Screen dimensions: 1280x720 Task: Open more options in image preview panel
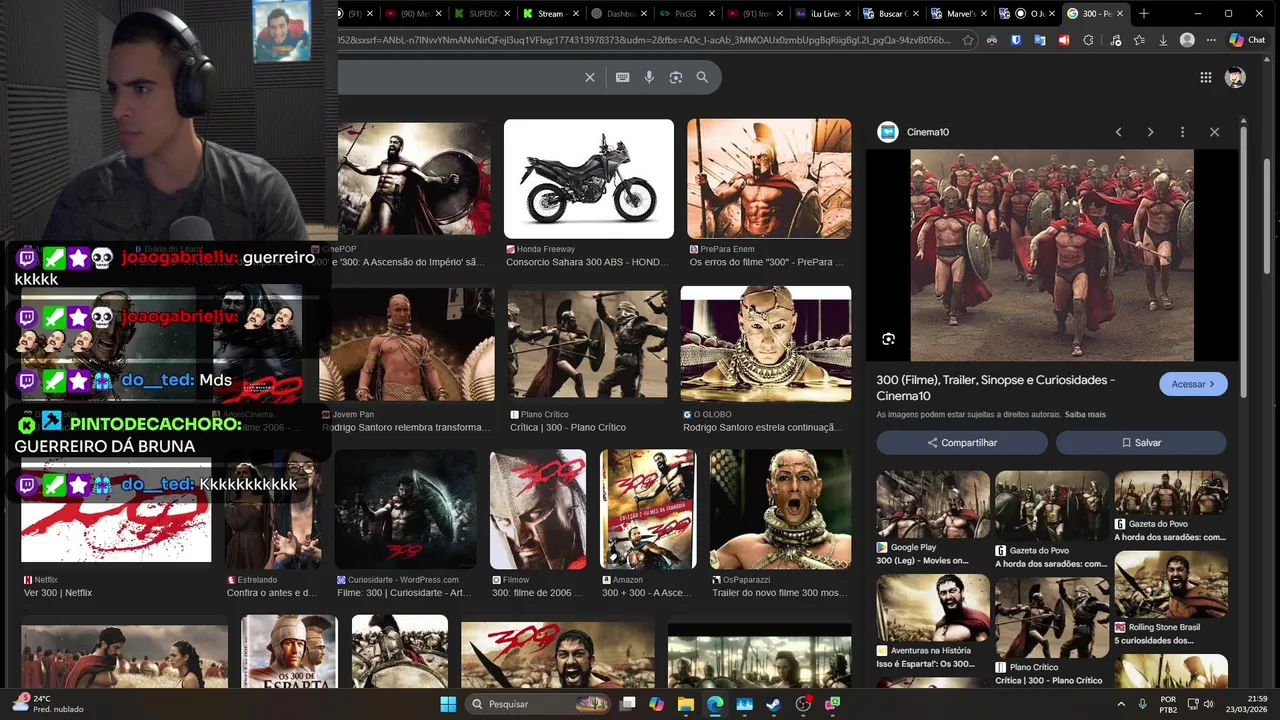[1182, 132]
